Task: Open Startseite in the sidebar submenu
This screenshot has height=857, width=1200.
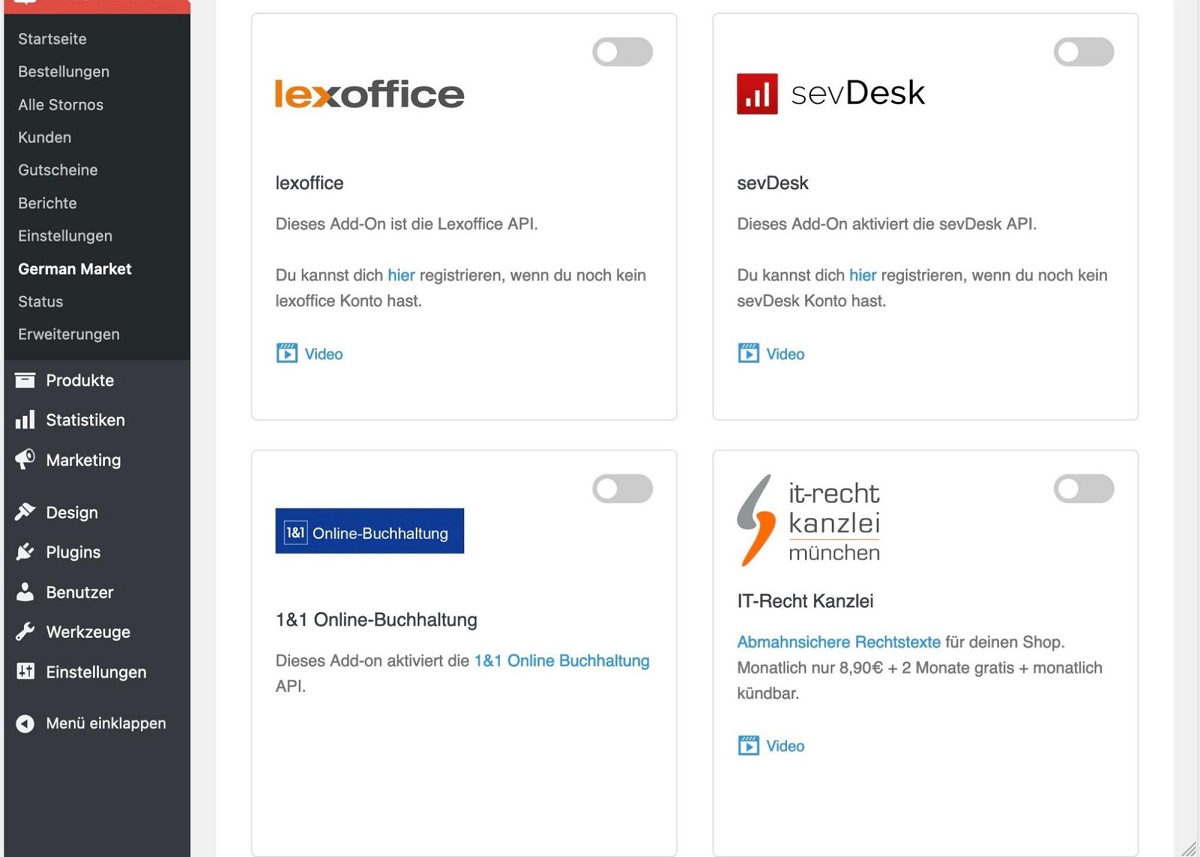Action: click(52, 39)
